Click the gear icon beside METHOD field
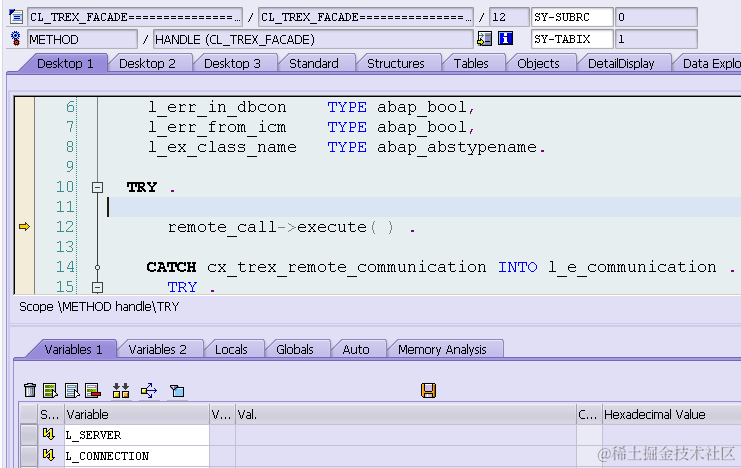741x468 pixels. click(16, 39)
